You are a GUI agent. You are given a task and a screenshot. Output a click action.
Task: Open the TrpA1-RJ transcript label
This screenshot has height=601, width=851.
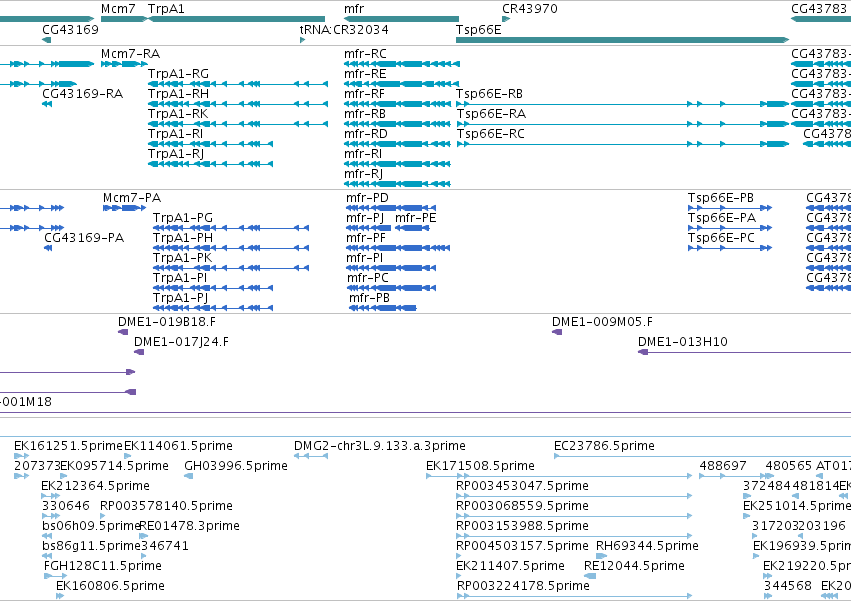tap(176, 154)
